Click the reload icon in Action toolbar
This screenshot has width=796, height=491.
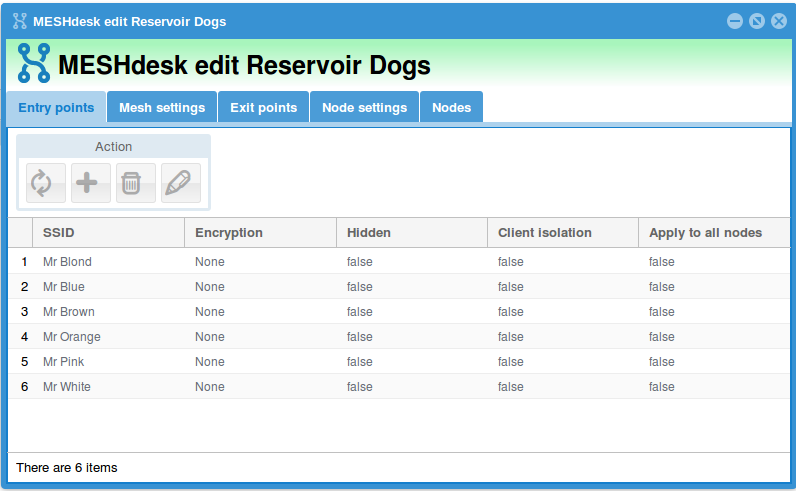click(46, 183)
